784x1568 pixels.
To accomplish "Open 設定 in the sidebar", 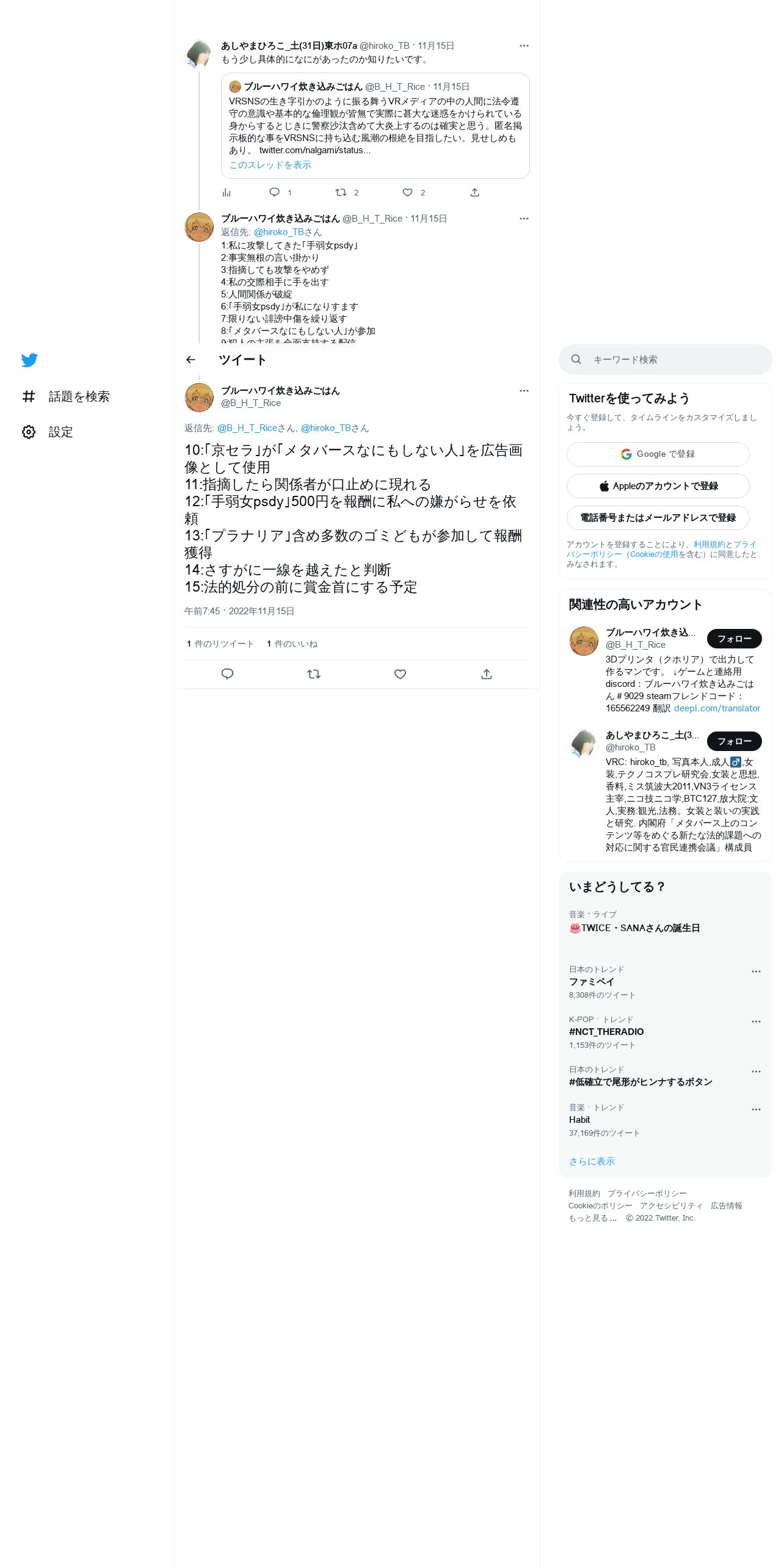I will click(x=48, y=432).
